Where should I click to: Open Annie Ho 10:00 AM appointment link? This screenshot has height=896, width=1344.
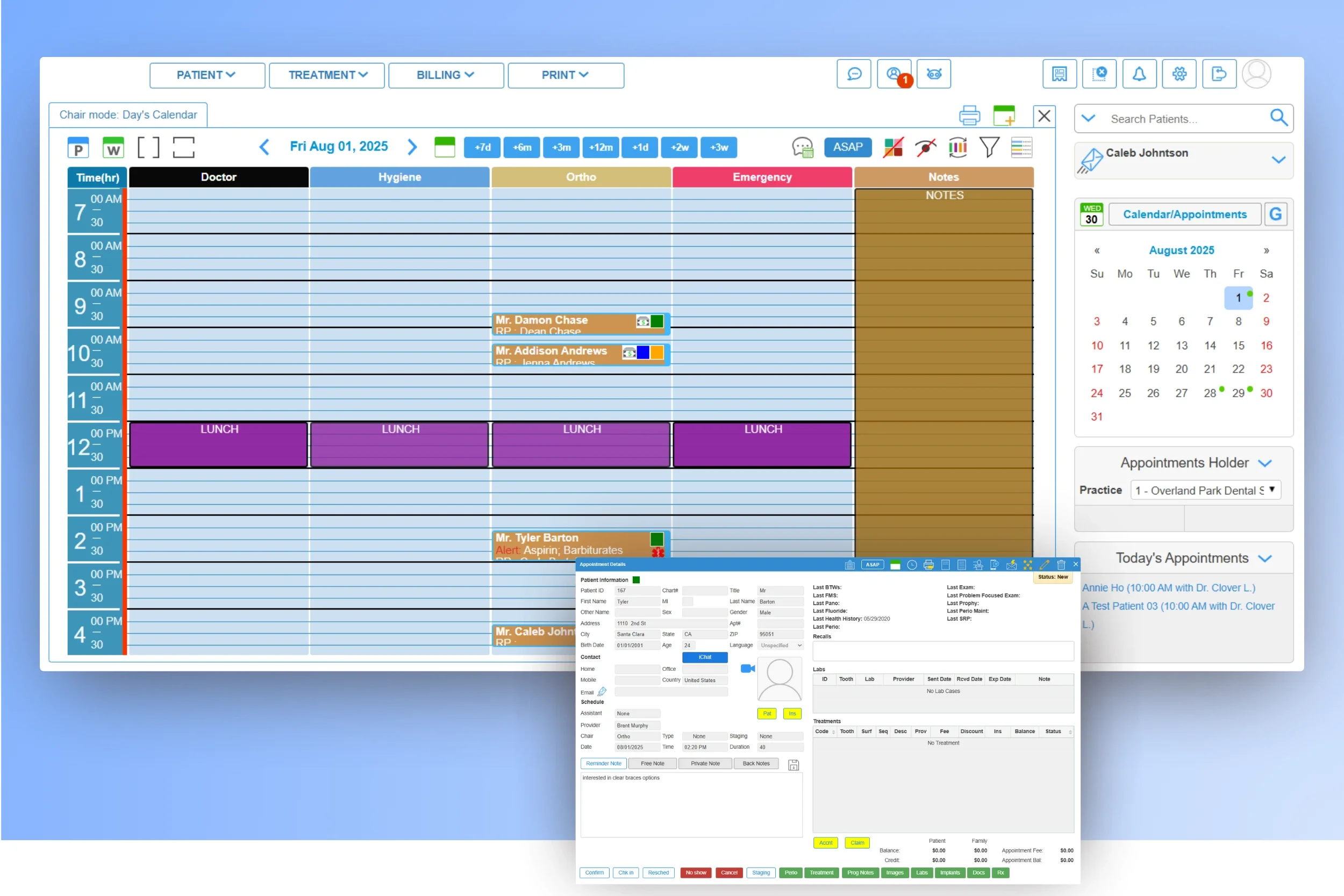click(x=1168, y=587)
